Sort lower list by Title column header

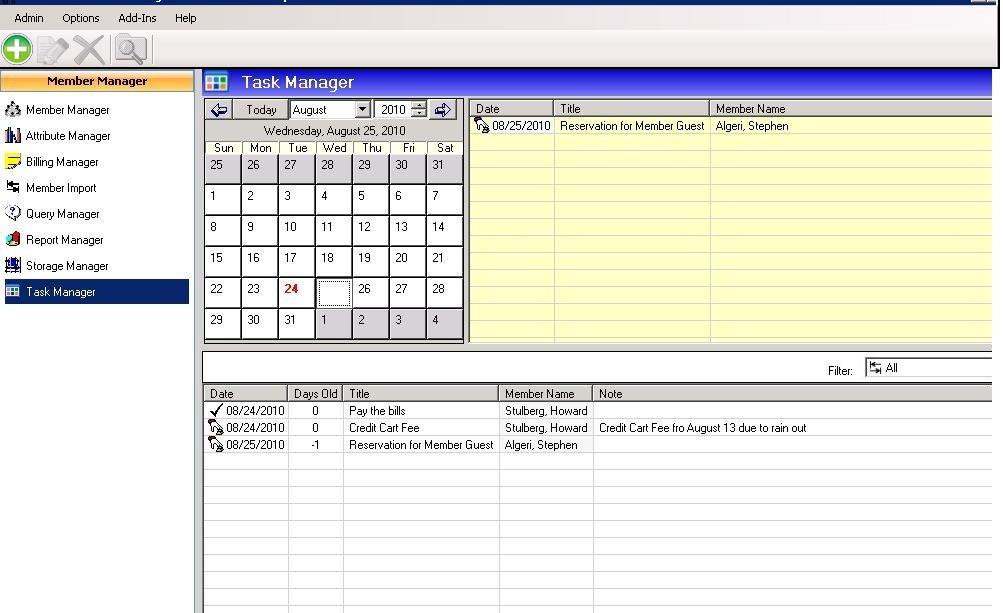(420, 394)
